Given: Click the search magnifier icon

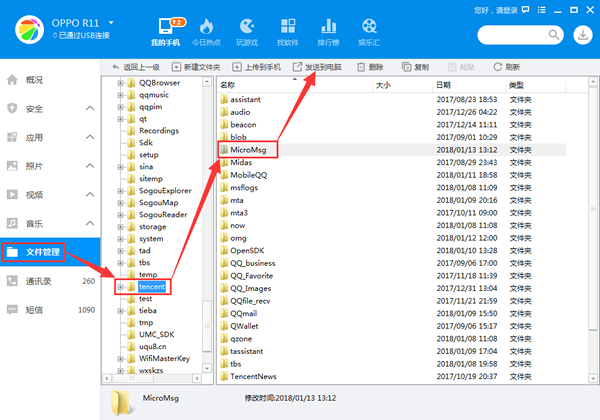Looking at the screenshot, I should (x=554, y=35).
